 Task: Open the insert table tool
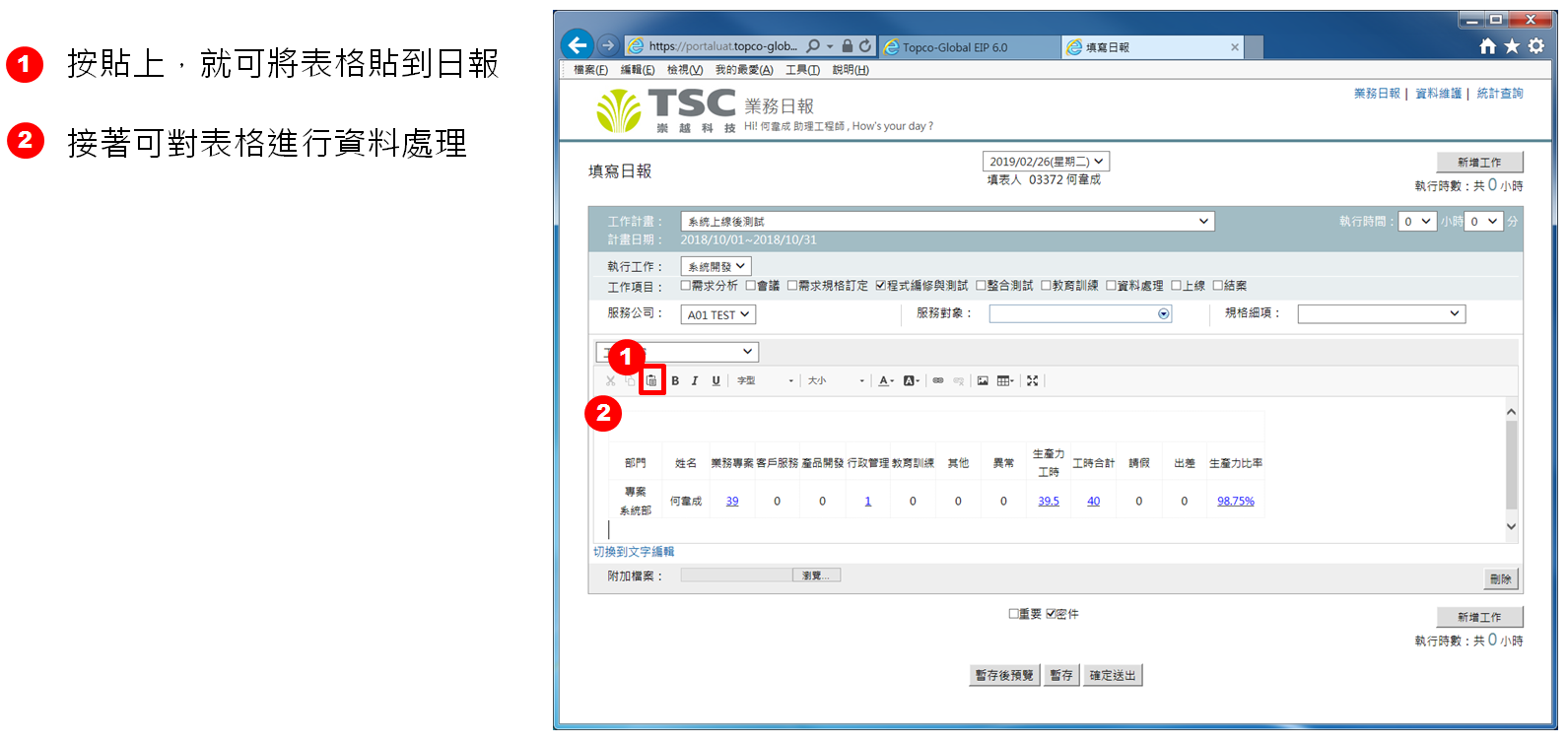(1004, 380)
